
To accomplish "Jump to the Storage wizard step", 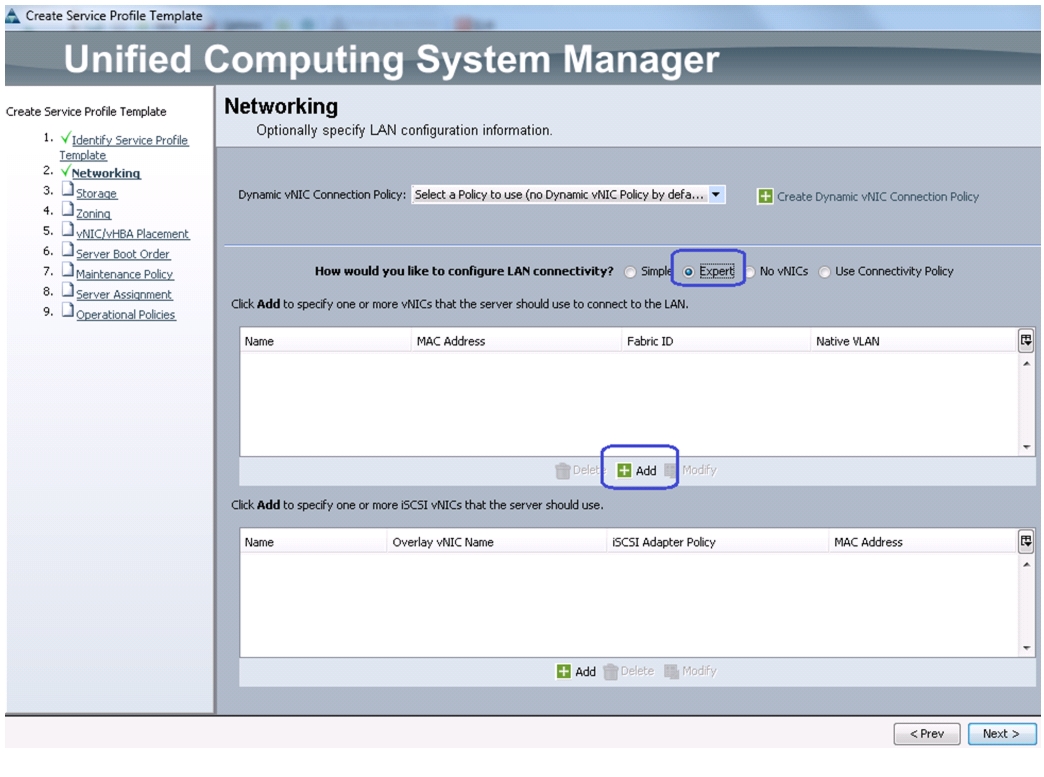I will 97,193.
